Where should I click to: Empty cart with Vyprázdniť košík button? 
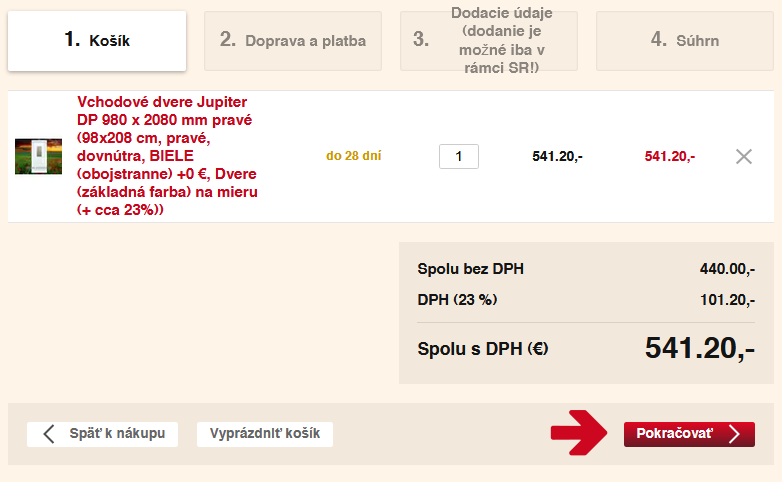click(265, 434)
